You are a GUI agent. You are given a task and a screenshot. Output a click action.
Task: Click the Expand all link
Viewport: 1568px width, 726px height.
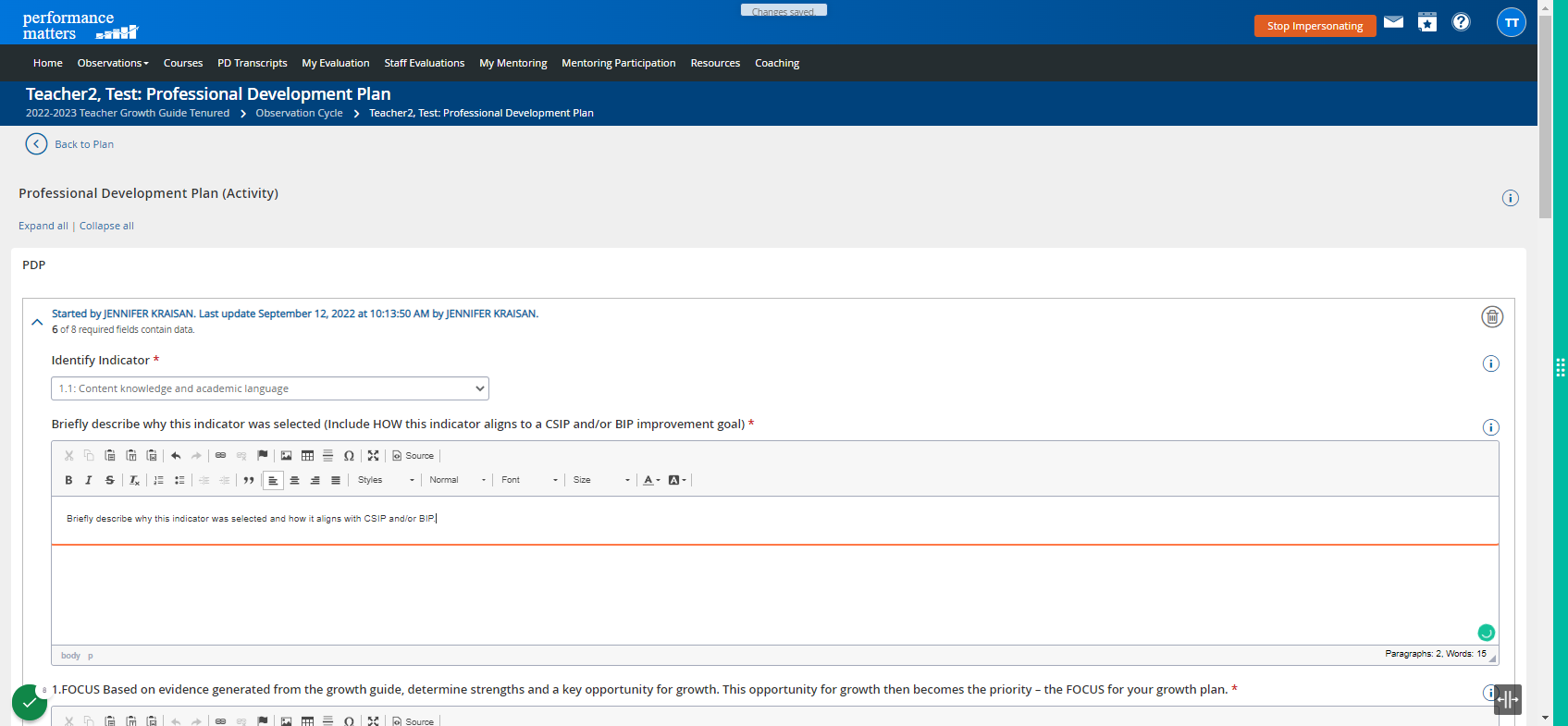tap(43, 226)
